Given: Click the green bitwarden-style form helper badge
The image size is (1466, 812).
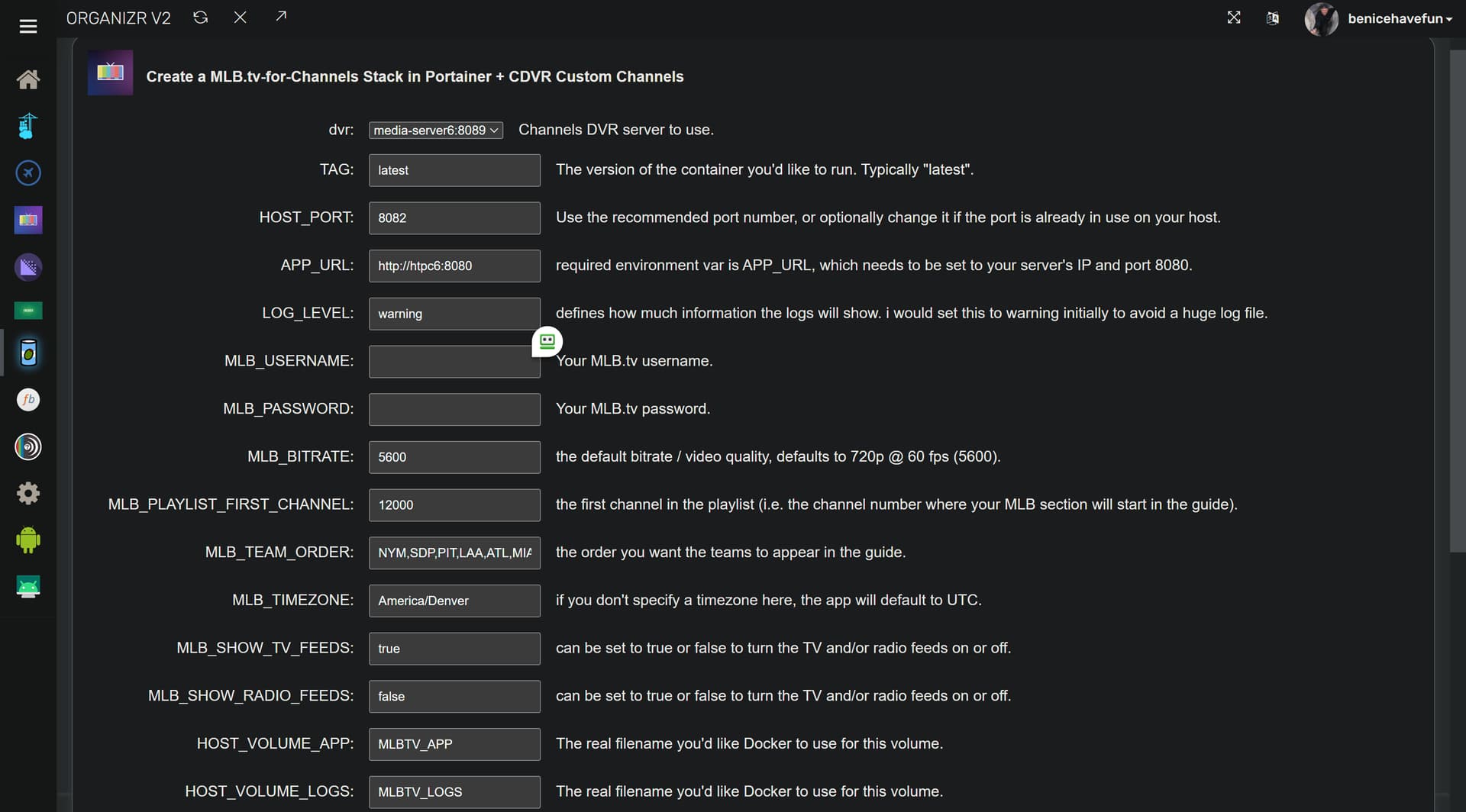Looking at the screenshot, I should click(547, 342).
